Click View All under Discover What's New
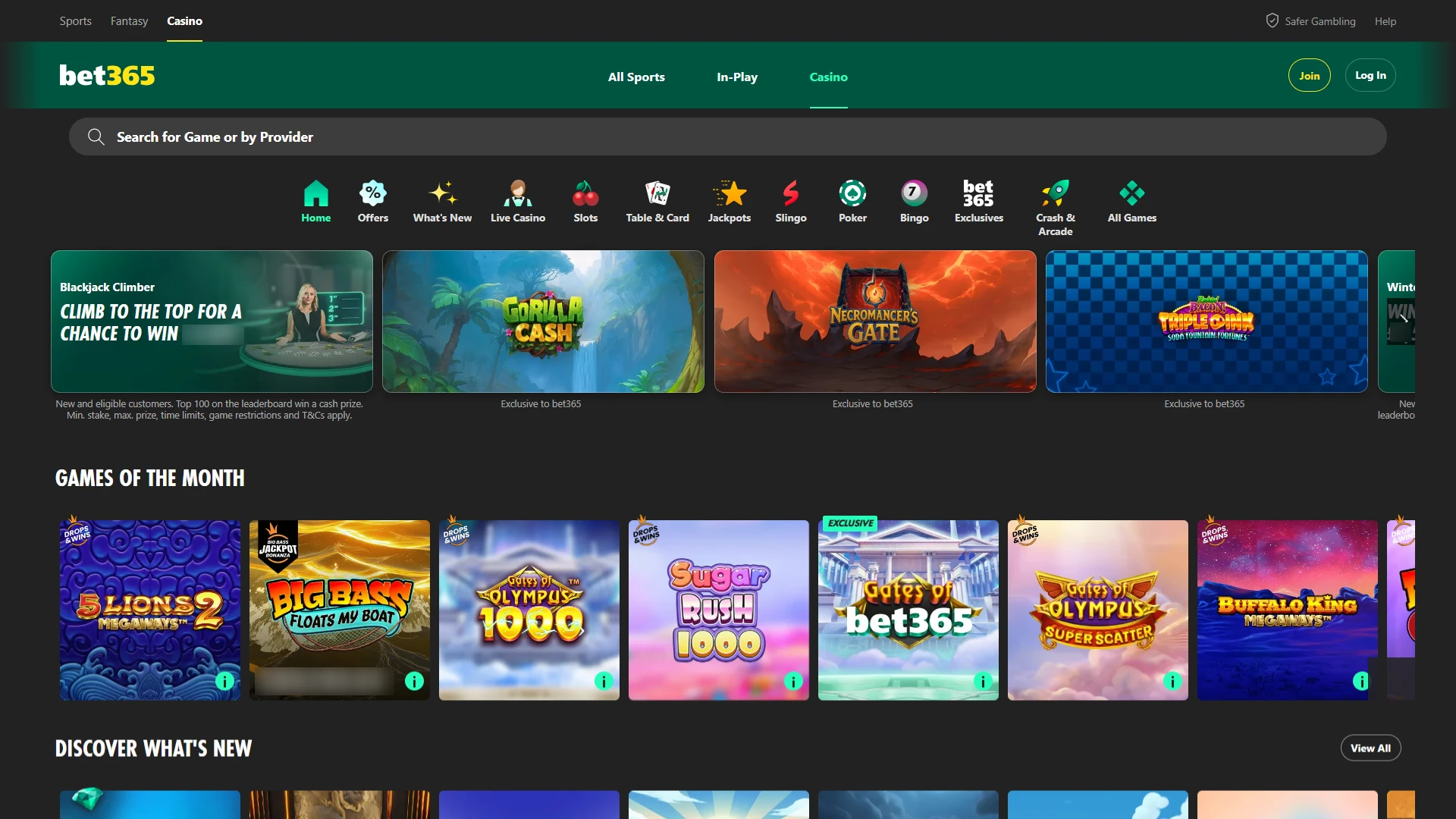The image size is (1456, 819). tap(1370, 747)
